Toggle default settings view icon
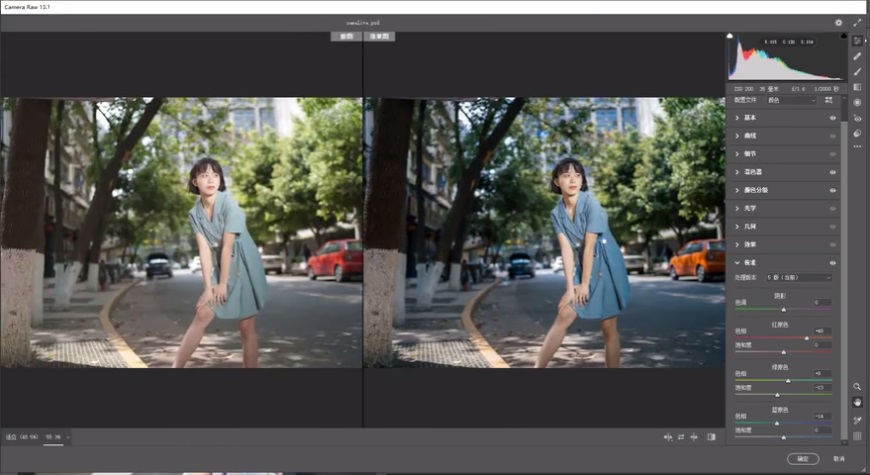Viewport: 870px width, 475px height. click(x=711, y=437)
